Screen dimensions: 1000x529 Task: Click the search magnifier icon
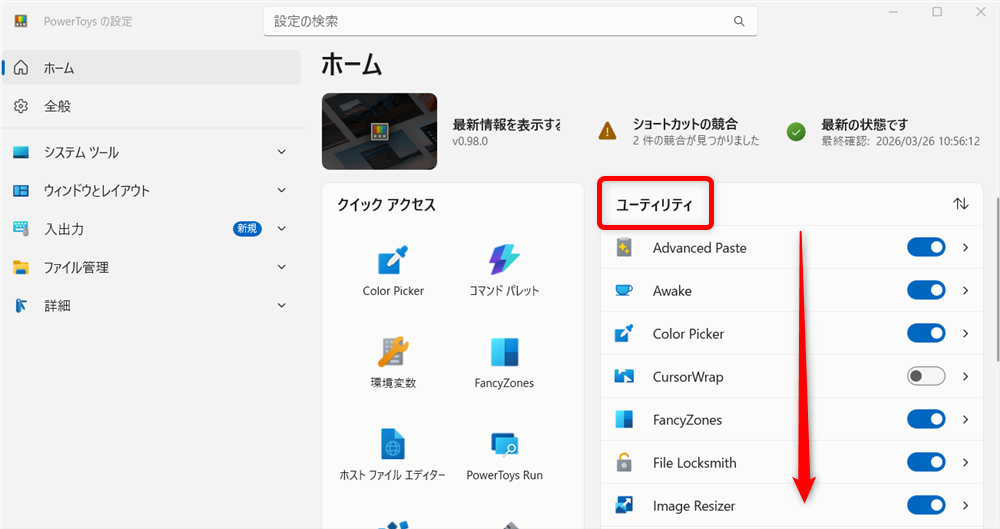point(739,21)
